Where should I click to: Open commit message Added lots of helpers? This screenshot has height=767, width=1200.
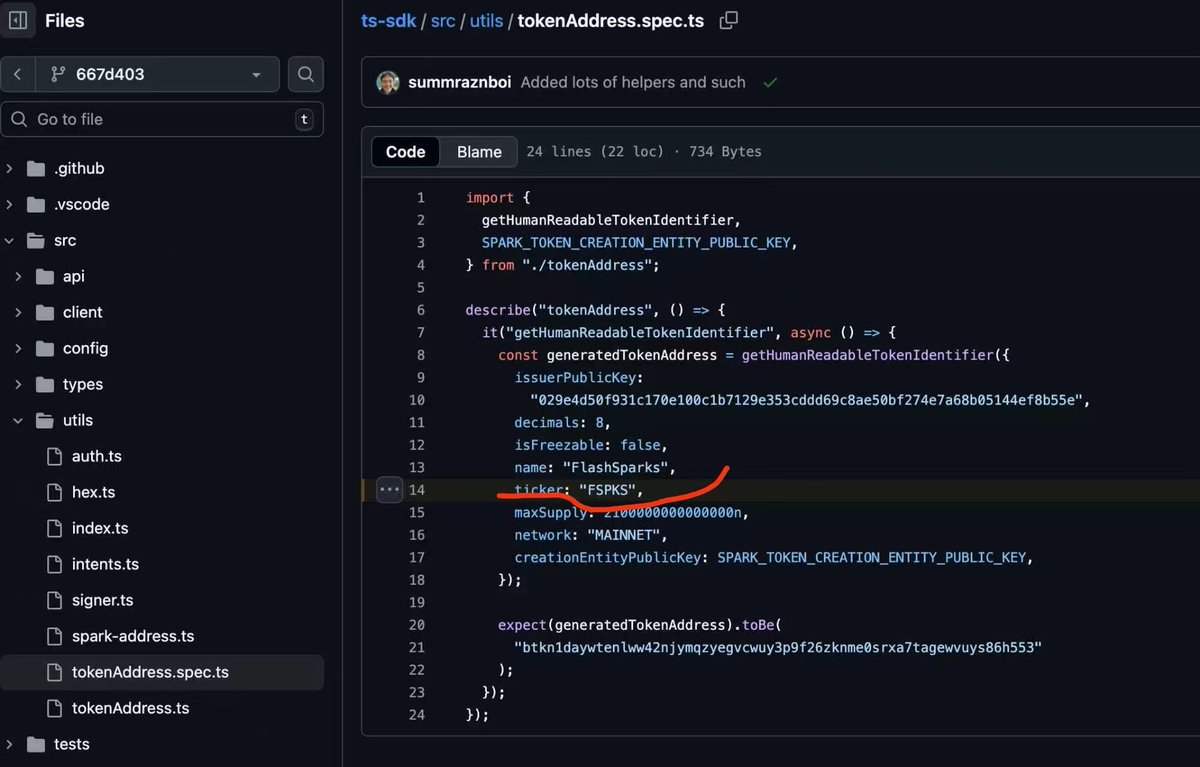click(633, 83)
